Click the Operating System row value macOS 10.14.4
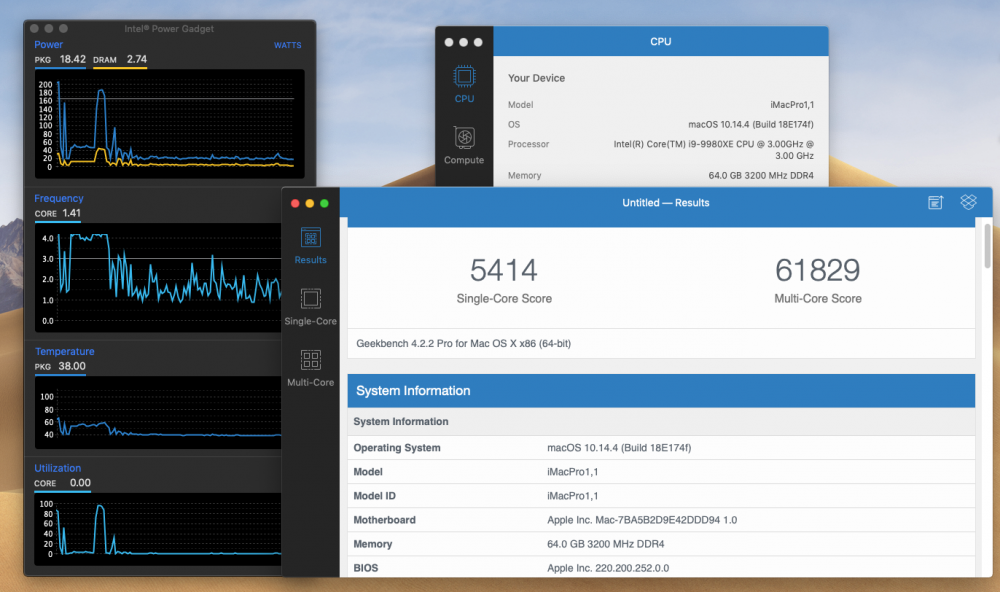Viewport: 1000px width, 592px height. pos(619,448)
